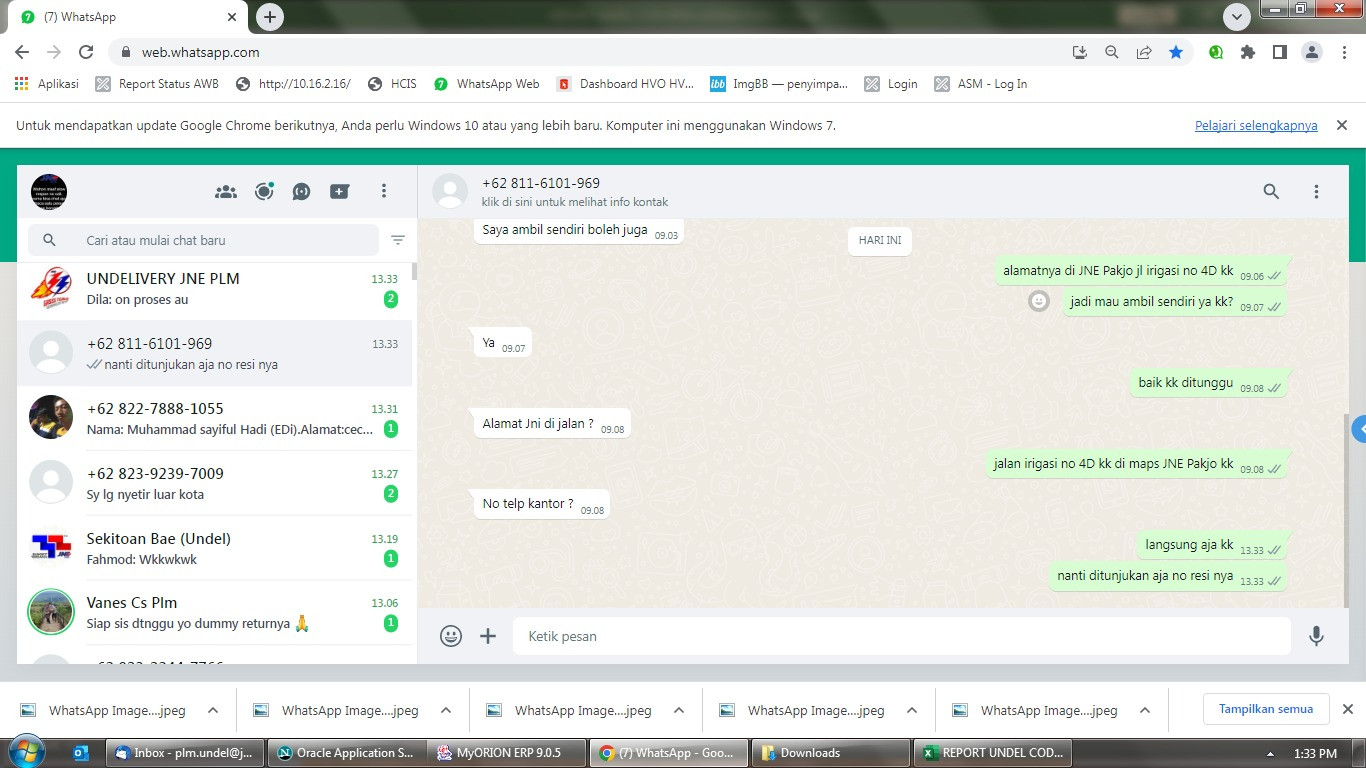Expand first WhatsApp Image download chevron
The width and height of the screenshot is (1366, 768).
(x=213, y=710)
